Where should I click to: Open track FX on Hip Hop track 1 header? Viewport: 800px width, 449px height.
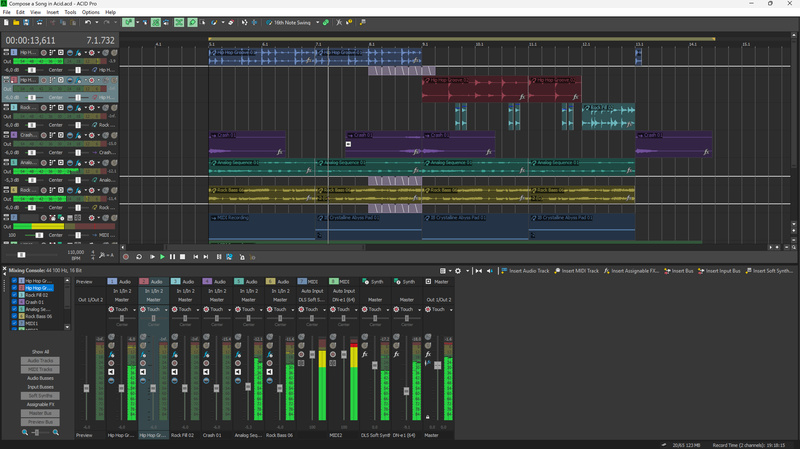pyautogui.click(x=78, y=53)
